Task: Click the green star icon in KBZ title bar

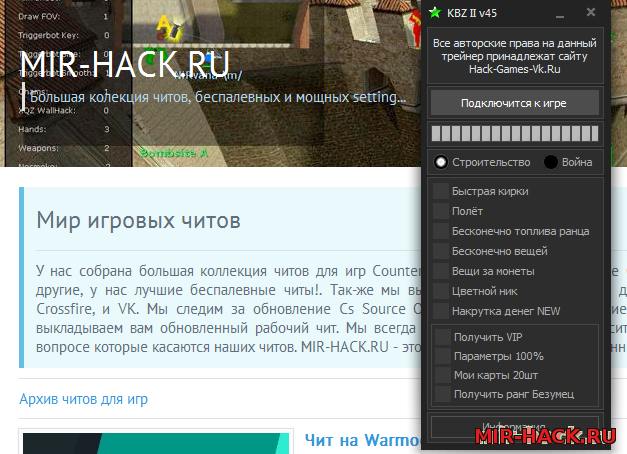Action: pos(435,12)
